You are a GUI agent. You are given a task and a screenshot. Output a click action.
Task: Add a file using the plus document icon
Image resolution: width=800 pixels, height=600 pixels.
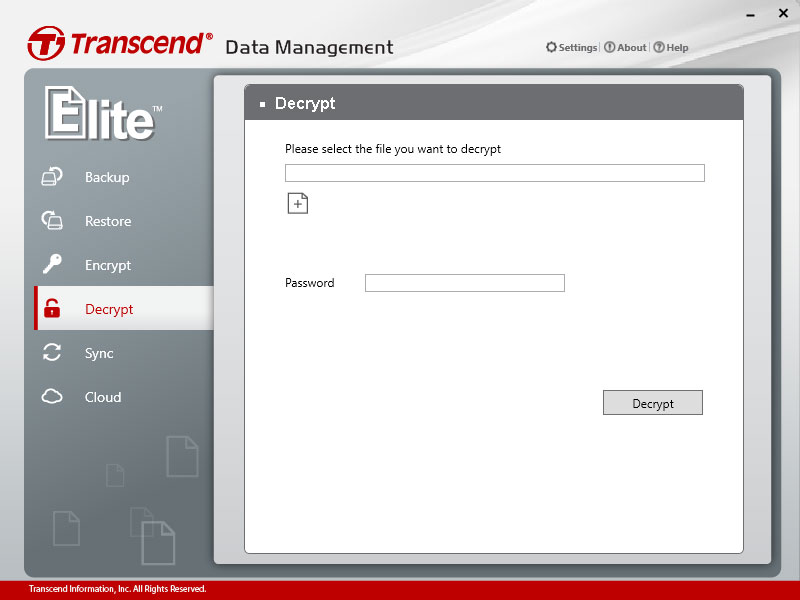298,204
